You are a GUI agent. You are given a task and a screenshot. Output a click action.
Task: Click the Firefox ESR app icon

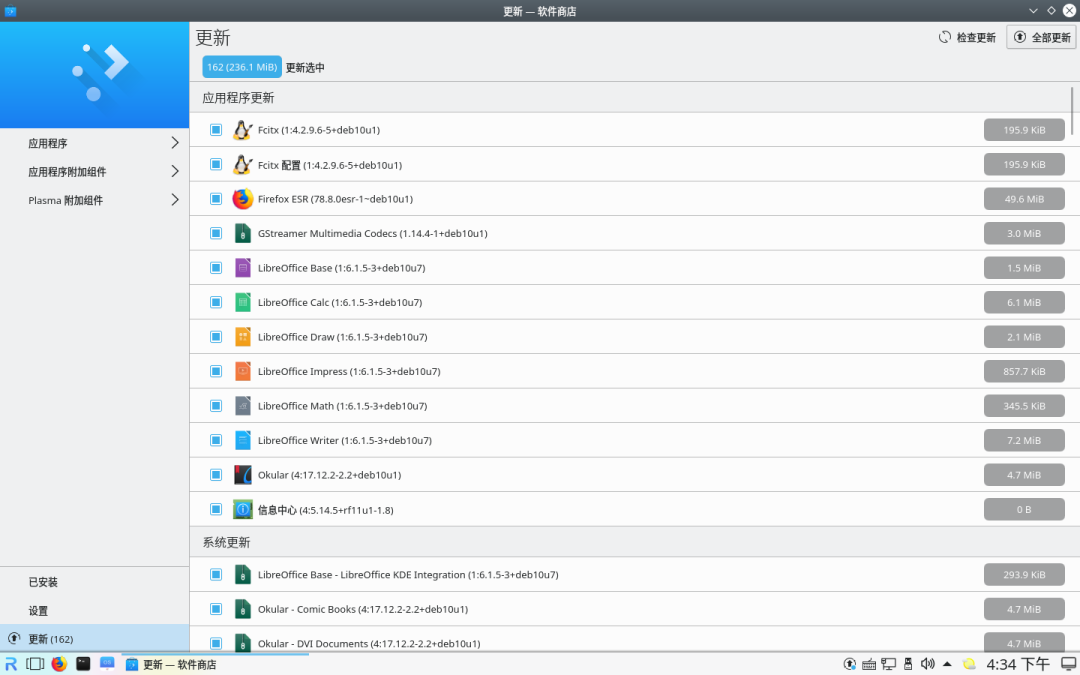(x=242, y=199)
